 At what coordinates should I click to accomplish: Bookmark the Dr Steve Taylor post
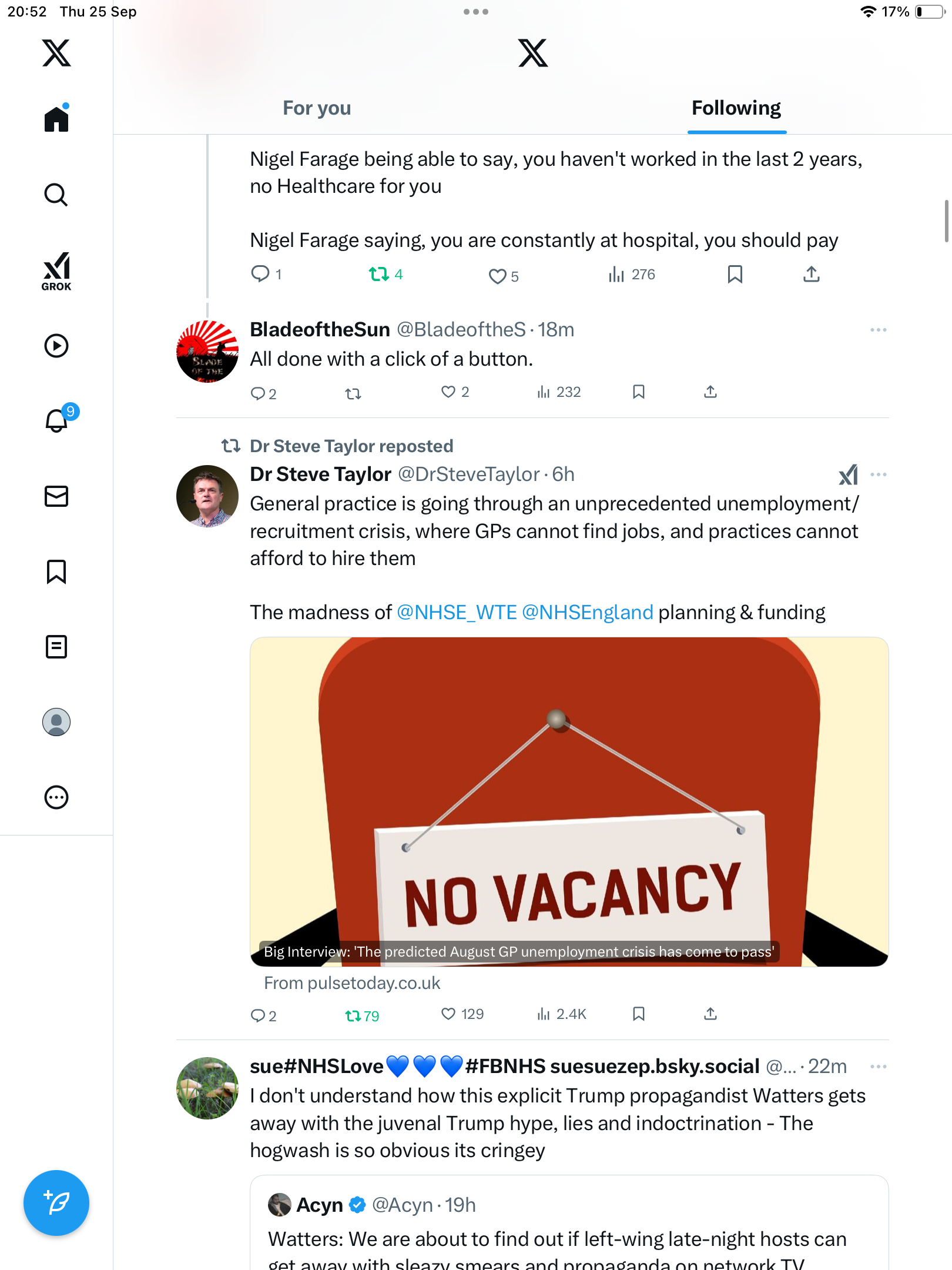pos(639,1014)
